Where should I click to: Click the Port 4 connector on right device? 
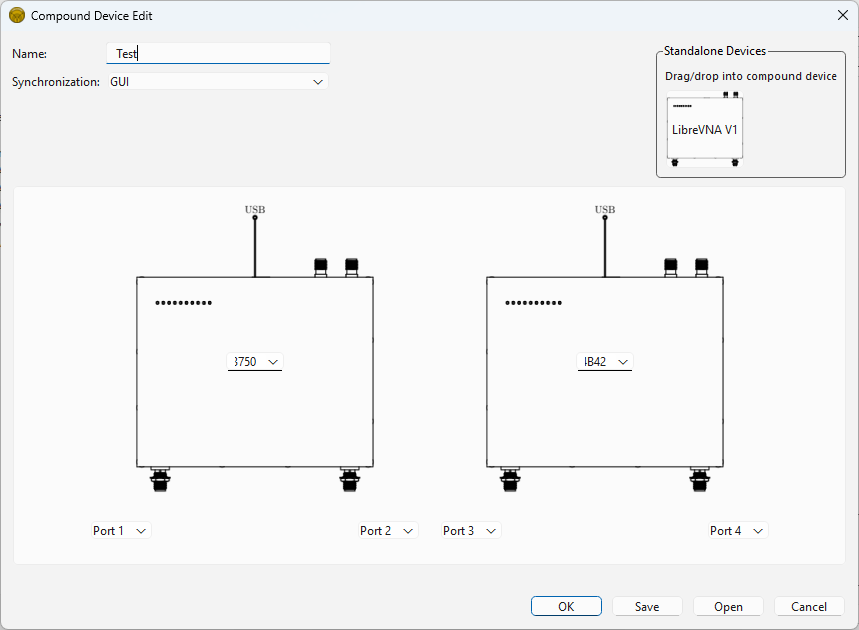coord(699,481)
